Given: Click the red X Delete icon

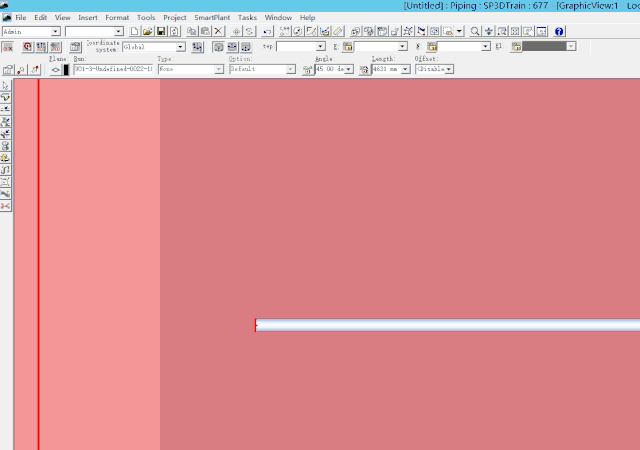Looking at the screenshot, I should (x=218, y=31).
